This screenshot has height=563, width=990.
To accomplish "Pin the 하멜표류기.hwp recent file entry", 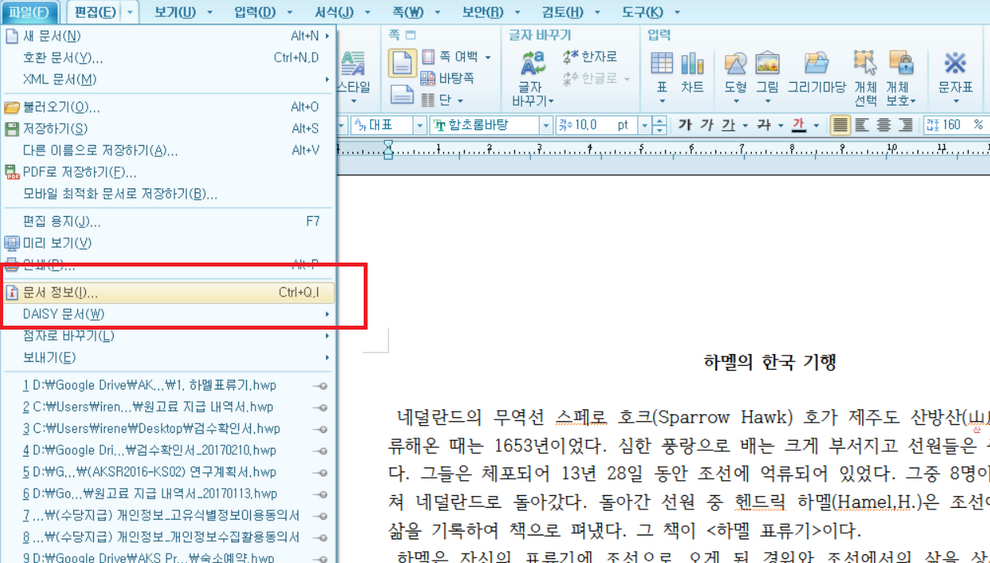I will pyautogui.click(x=320, y=386).
